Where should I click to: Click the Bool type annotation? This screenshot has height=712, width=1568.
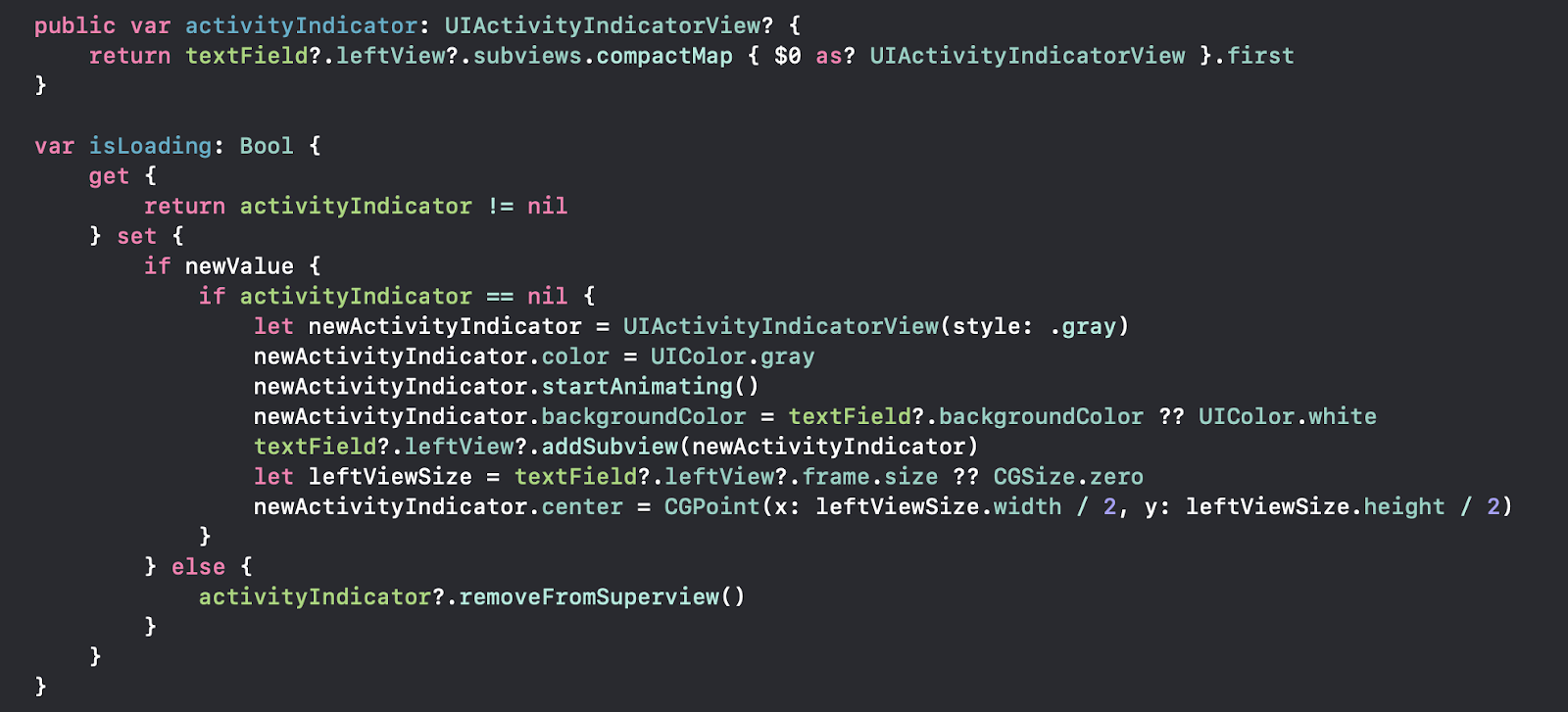(267, 146)
